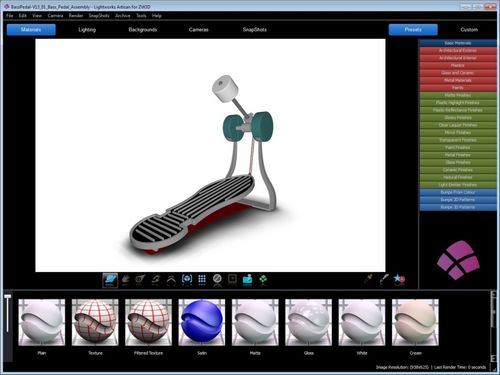The width and height of the screenshot is (500, 375).
Task: Expand the Matte Finishes category
Action: [458, 95]
